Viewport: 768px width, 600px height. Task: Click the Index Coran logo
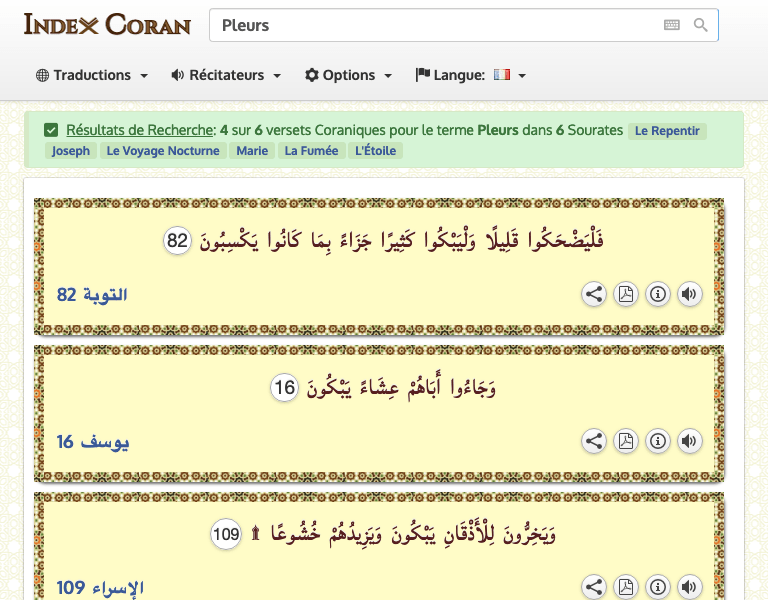click(107, 25)
